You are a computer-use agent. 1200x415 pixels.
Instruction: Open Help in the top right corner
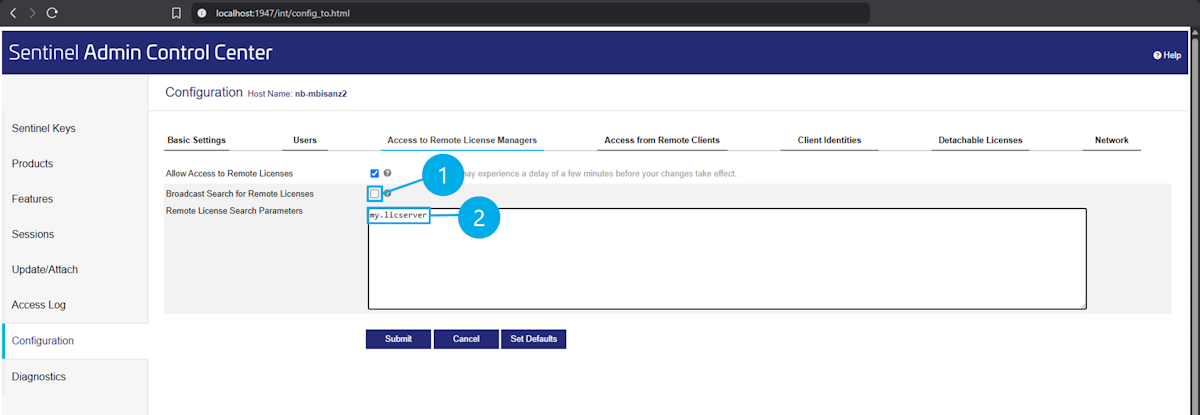coord(1167,55)
